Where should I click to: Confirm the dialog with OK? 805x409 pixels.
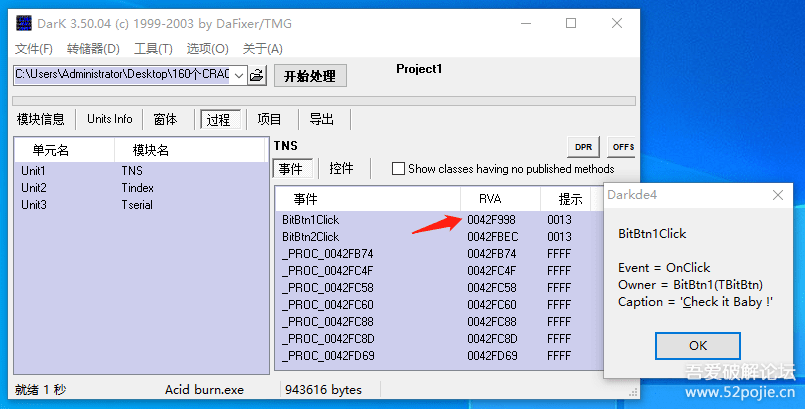click(697, 345)
